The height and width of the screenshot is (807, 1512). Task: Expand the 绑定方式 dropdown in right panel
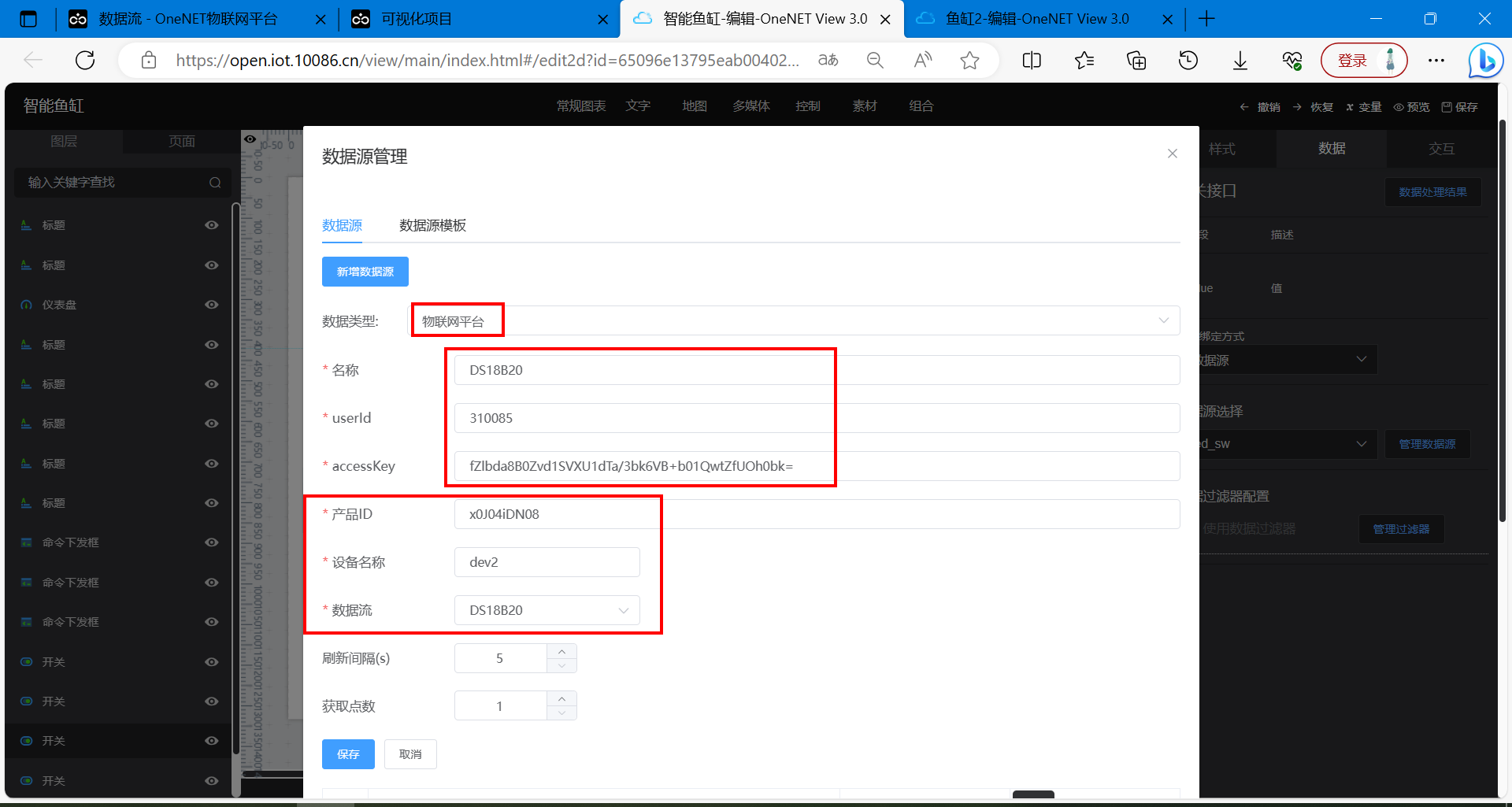pyautogui.click(x=1288, y=360)
